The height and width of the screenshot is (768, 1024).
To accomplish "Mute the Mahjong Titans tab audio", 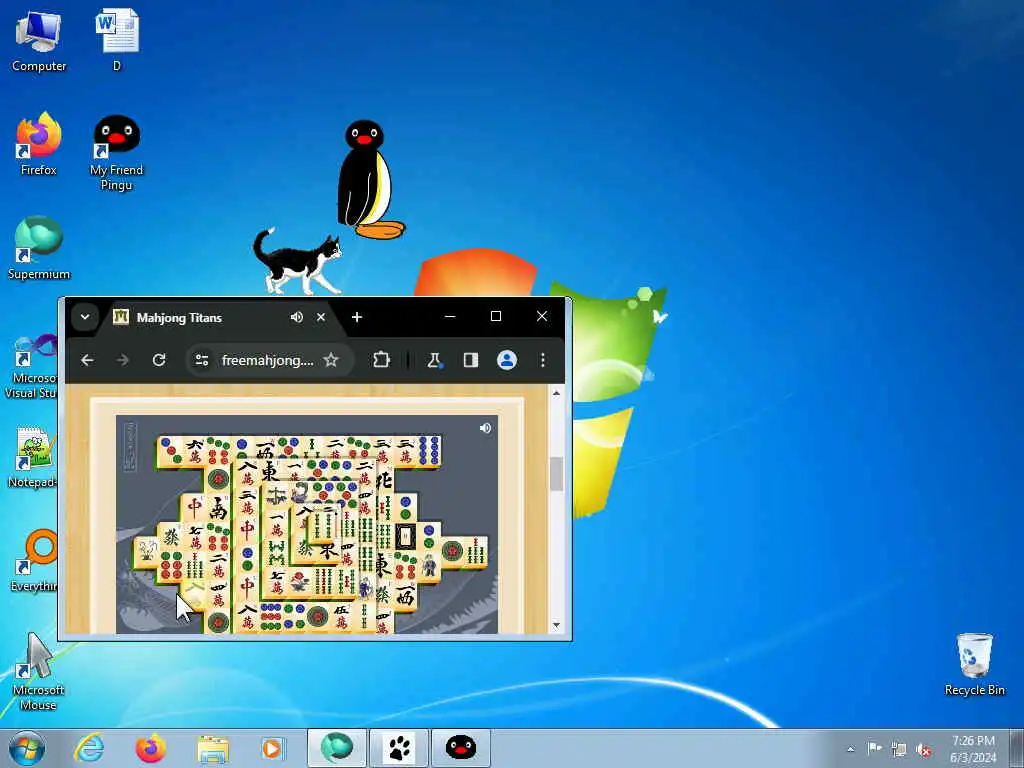I will pyautogui.click(x=296, y=317).
